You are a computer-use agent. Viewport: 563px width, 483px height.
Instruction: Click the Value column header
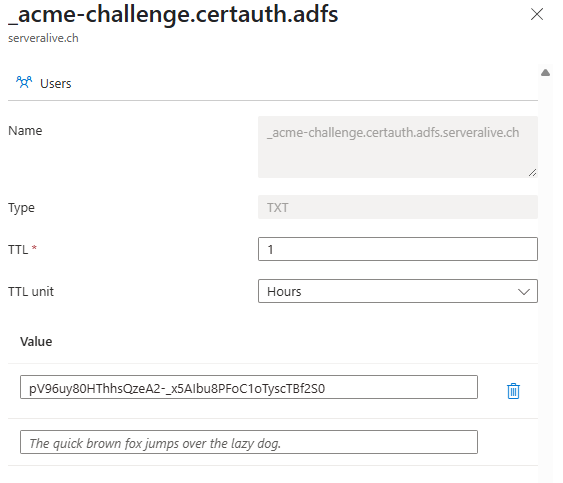36,342
